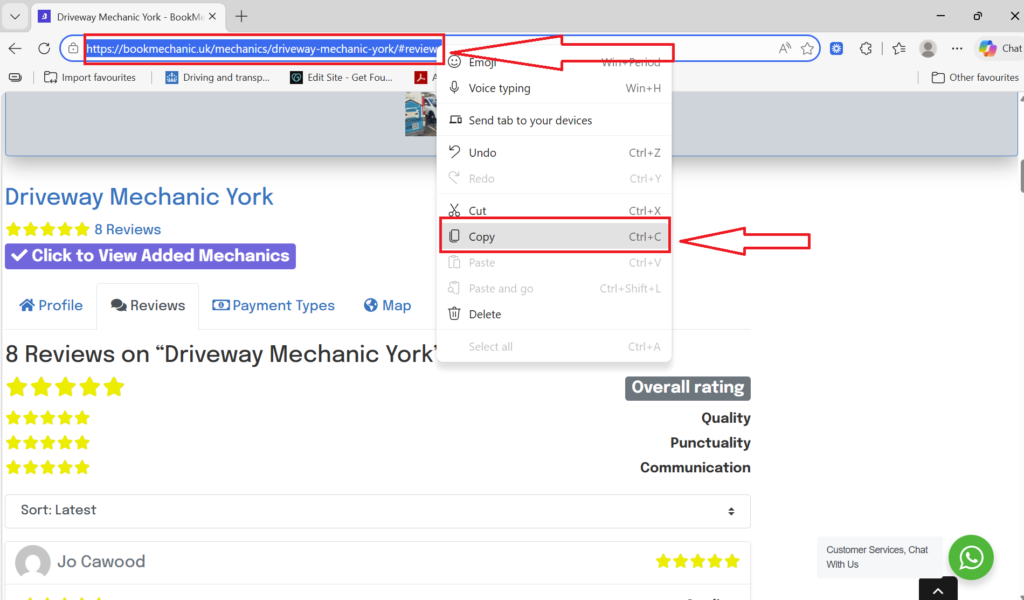Add page to favourites star icon
The image size is (1024, 600).
(x=807, y=48)
